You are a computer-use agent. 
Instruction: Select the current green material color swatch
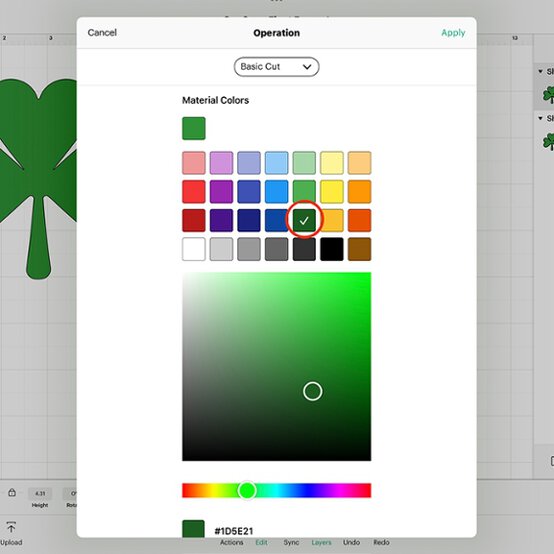[x=194, y=128]
